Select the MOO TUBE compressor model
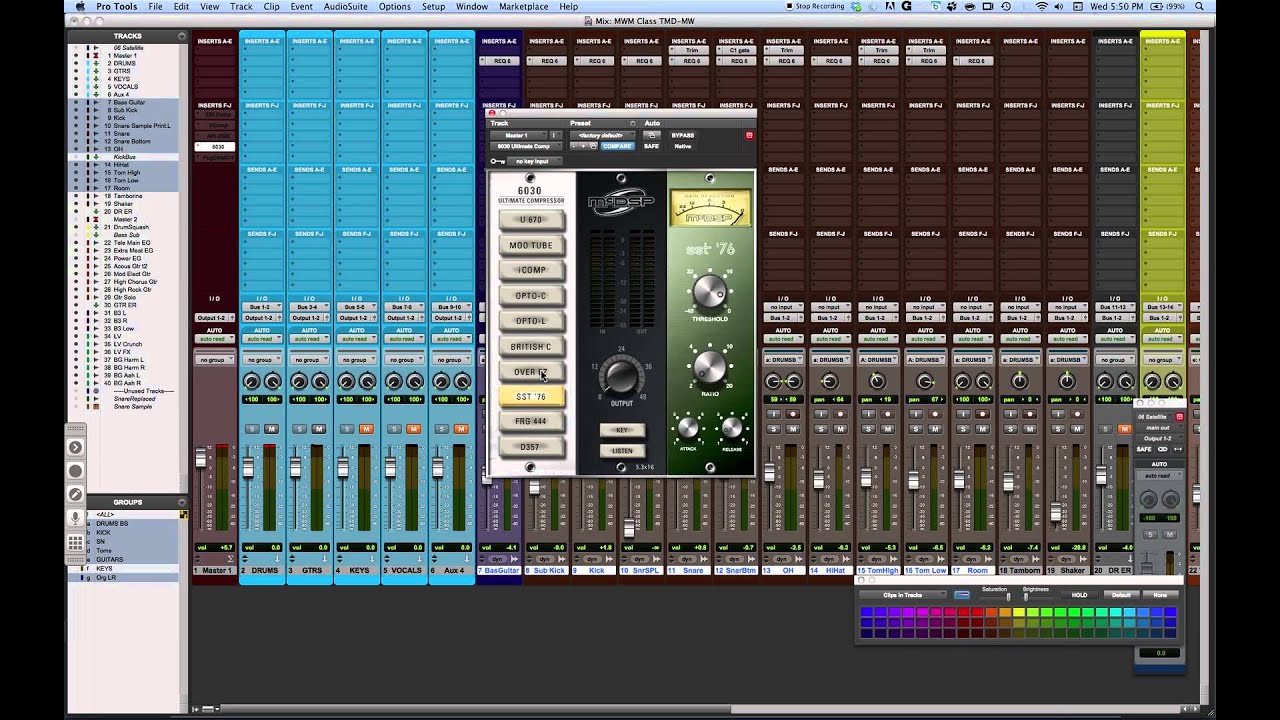Viewport: 1280px width, 720px height. coord(531,245)
